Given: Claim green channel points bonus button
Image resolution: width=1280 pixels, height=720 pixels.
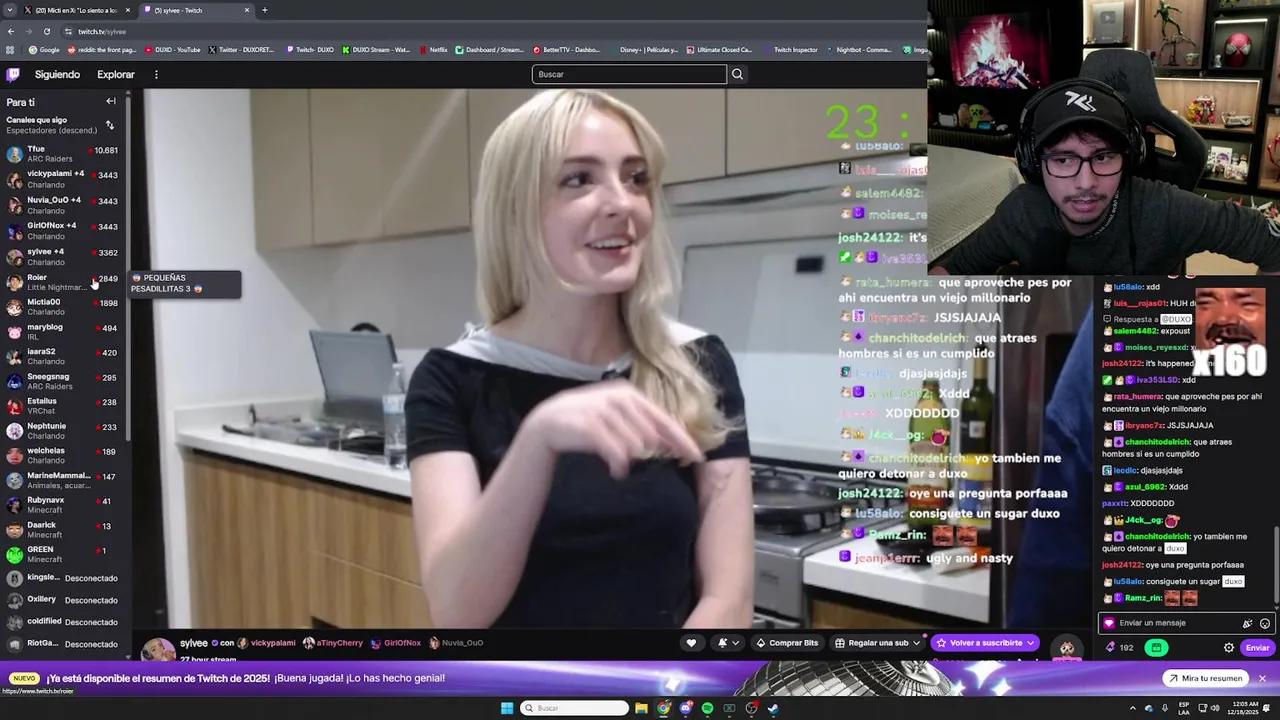Looking at the screenshot, I should click(1156, 648).
